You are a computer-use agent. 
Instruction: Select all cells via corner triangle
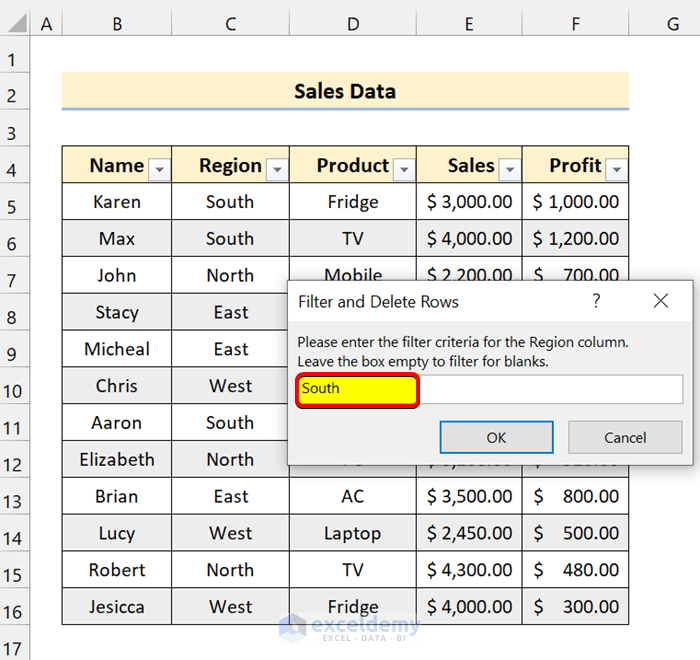click(x=17, y=22)
